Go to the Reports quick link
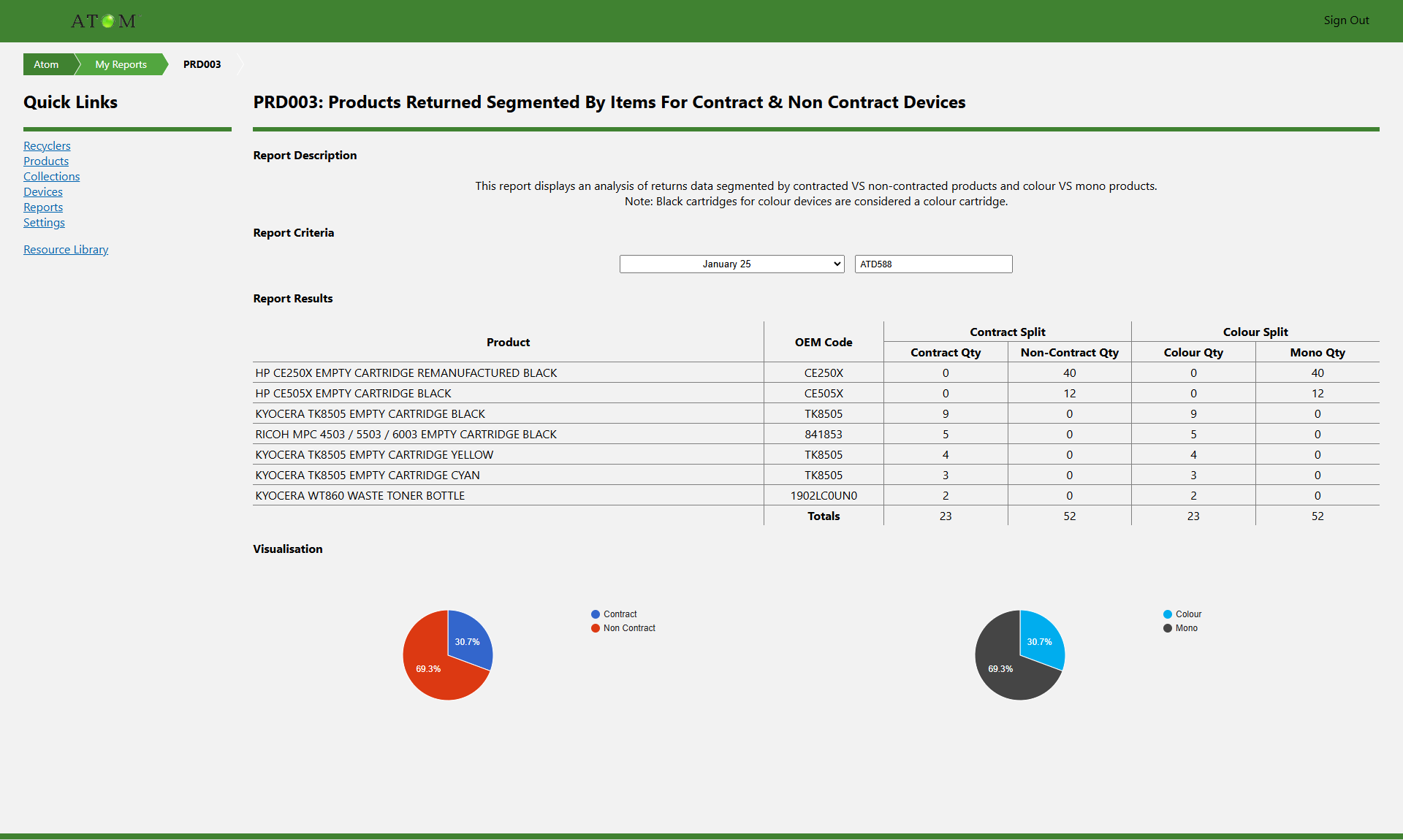Screen dimensions: 1403x840 coord(43,207)
